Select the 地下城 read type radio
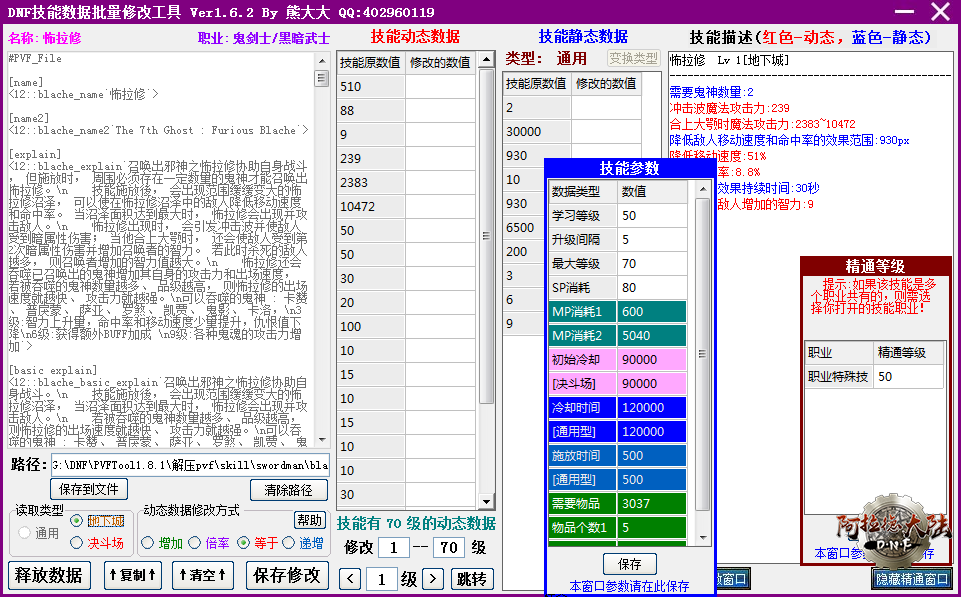Screen dimensions: 961x597 [x=77, y=521]
